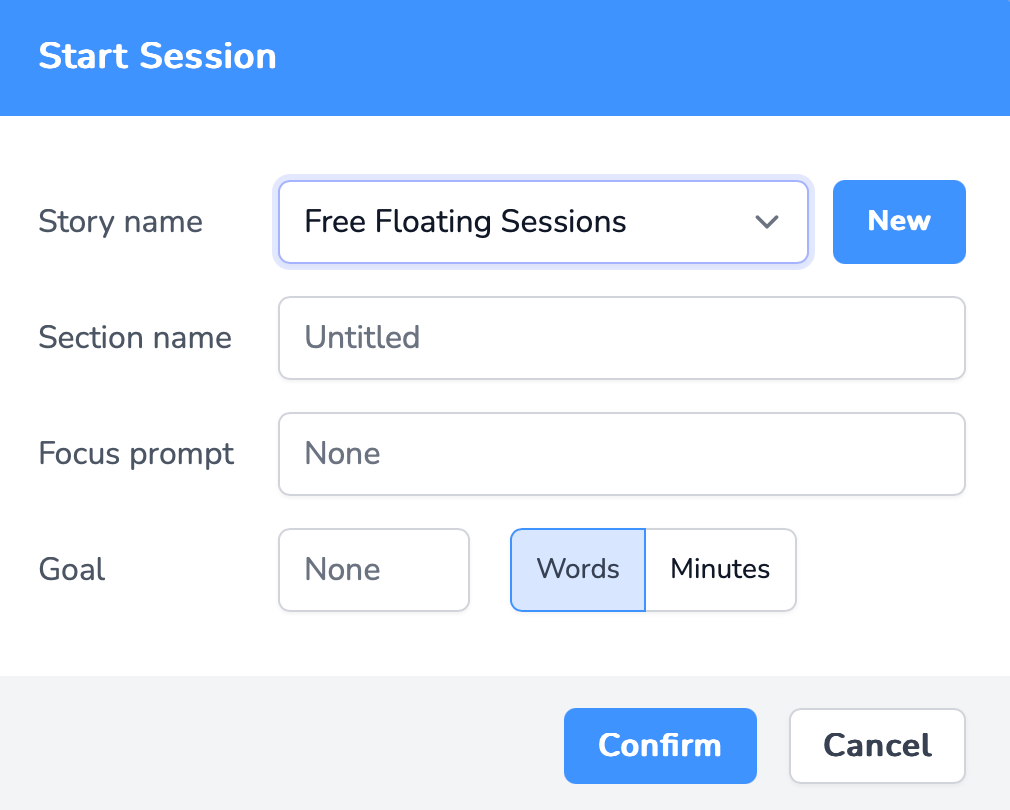This screenshot has height=810, width=1010.
Task: Click the "Goal" label
Action: coord(72,570)
